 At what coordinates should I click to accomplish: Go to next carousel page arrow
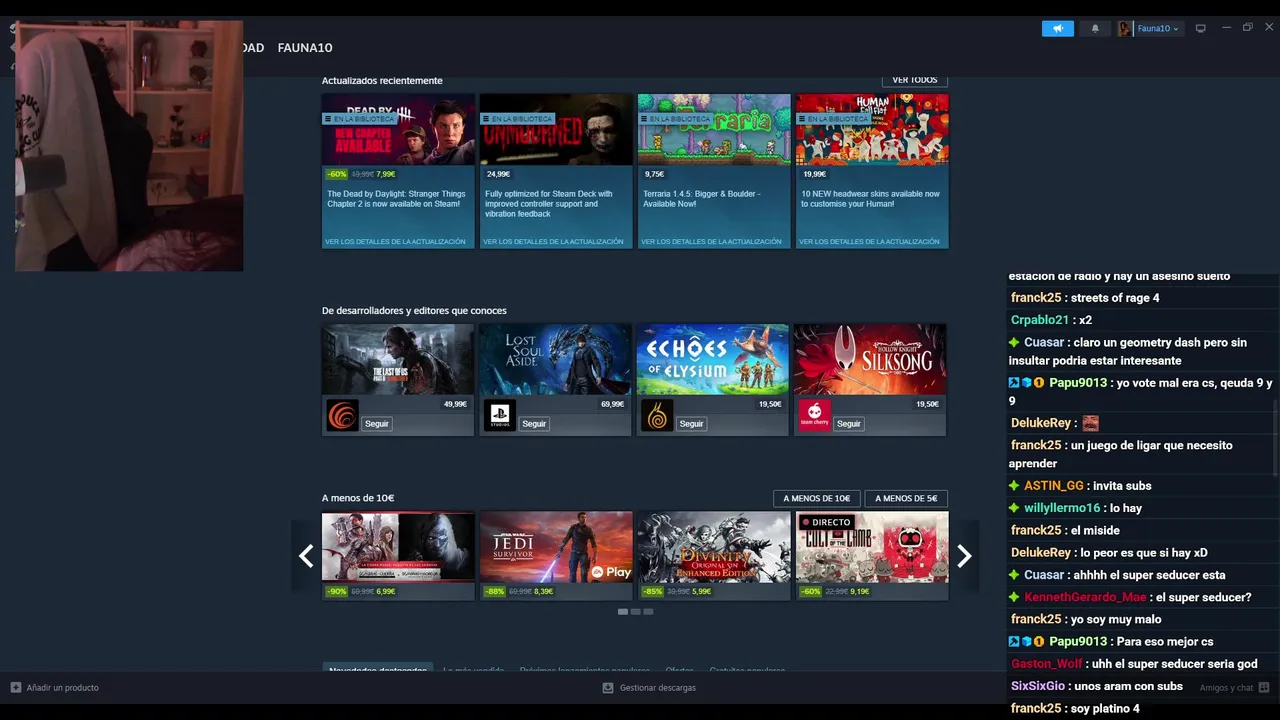[964, 556]
